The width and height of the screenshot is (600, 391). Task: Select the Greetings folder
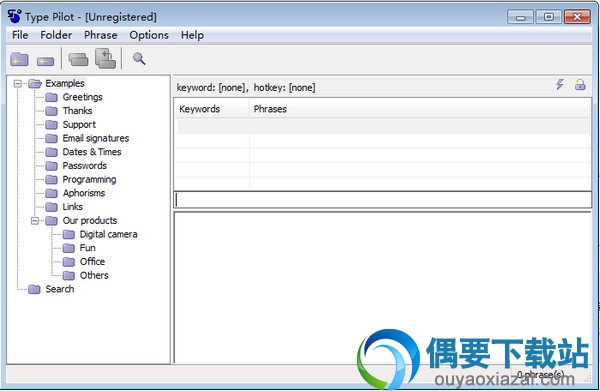[x=83, y=97]
